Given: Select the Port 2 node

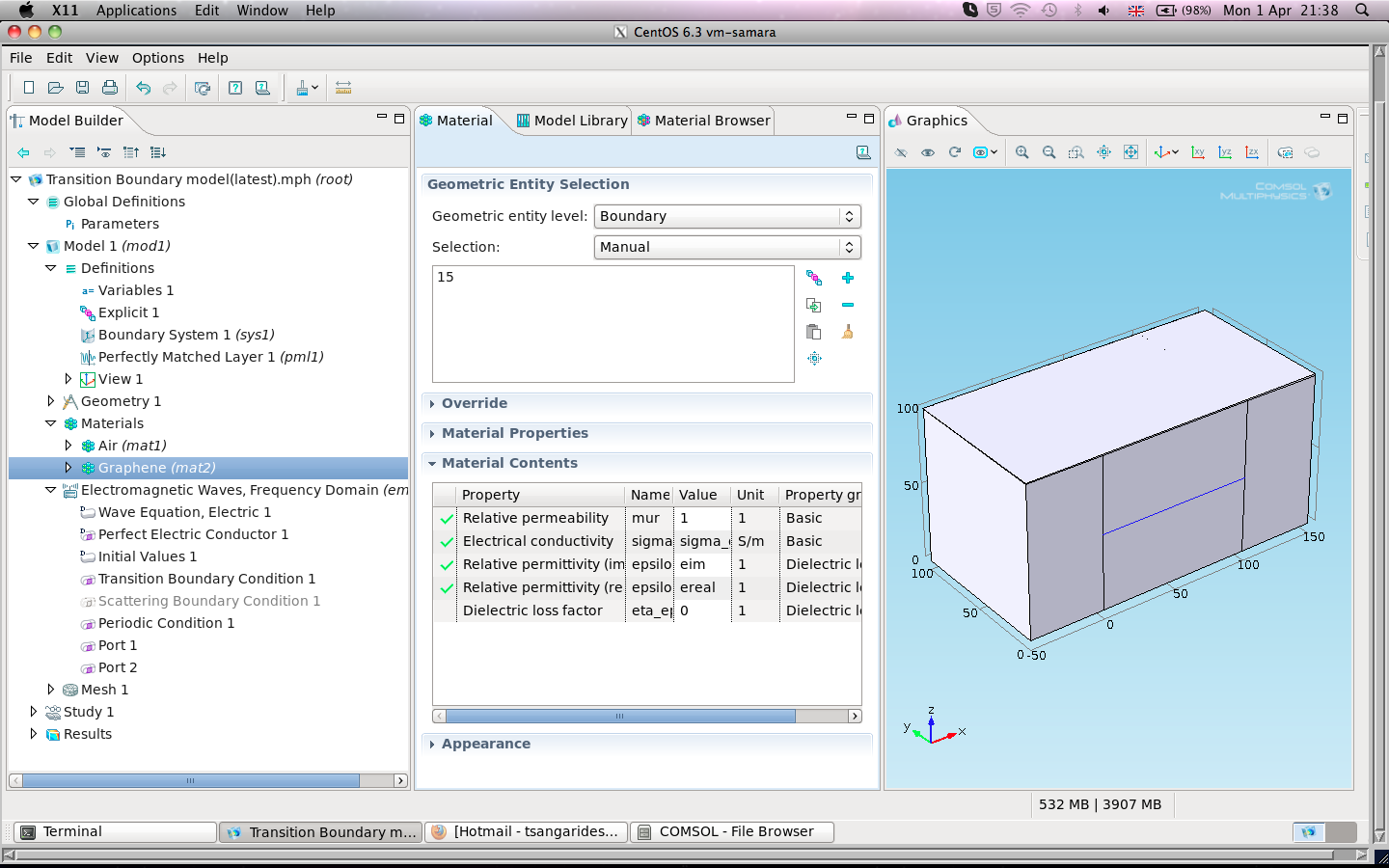Looking at the screenshot, I should (118, 667).
